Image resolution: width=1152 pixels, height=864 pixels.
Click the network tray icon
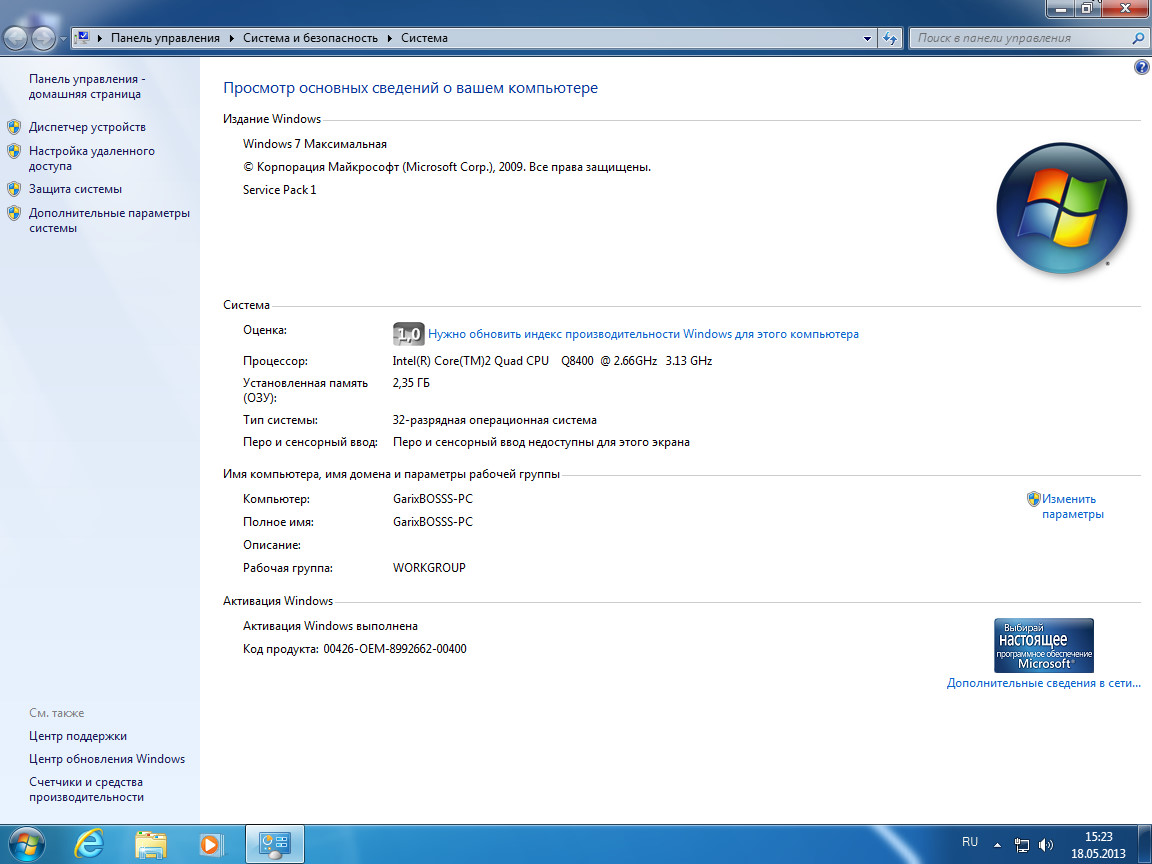pyautogui.click(x=1021, y=845)
